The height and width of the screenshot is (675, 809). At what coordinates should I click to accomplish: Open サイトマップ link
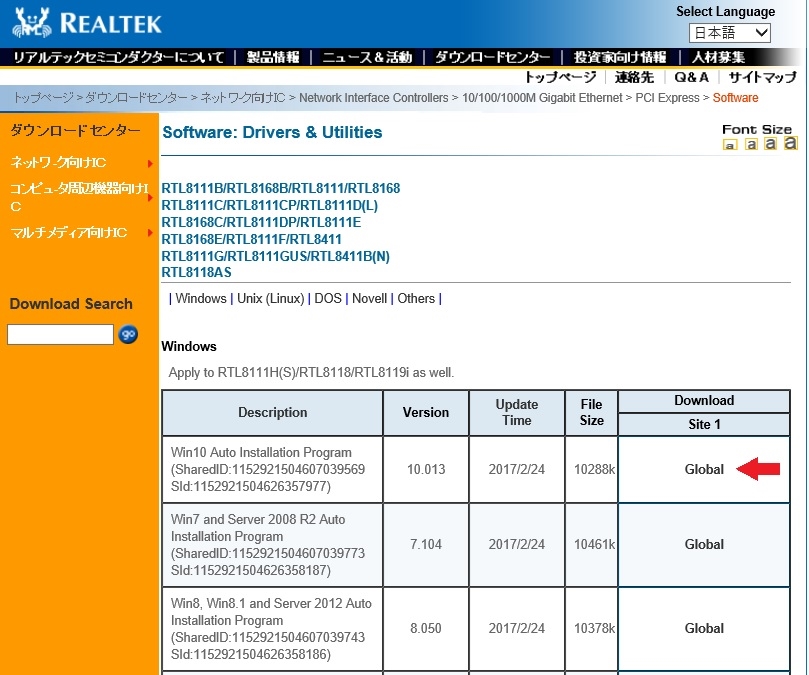(763, 77)
